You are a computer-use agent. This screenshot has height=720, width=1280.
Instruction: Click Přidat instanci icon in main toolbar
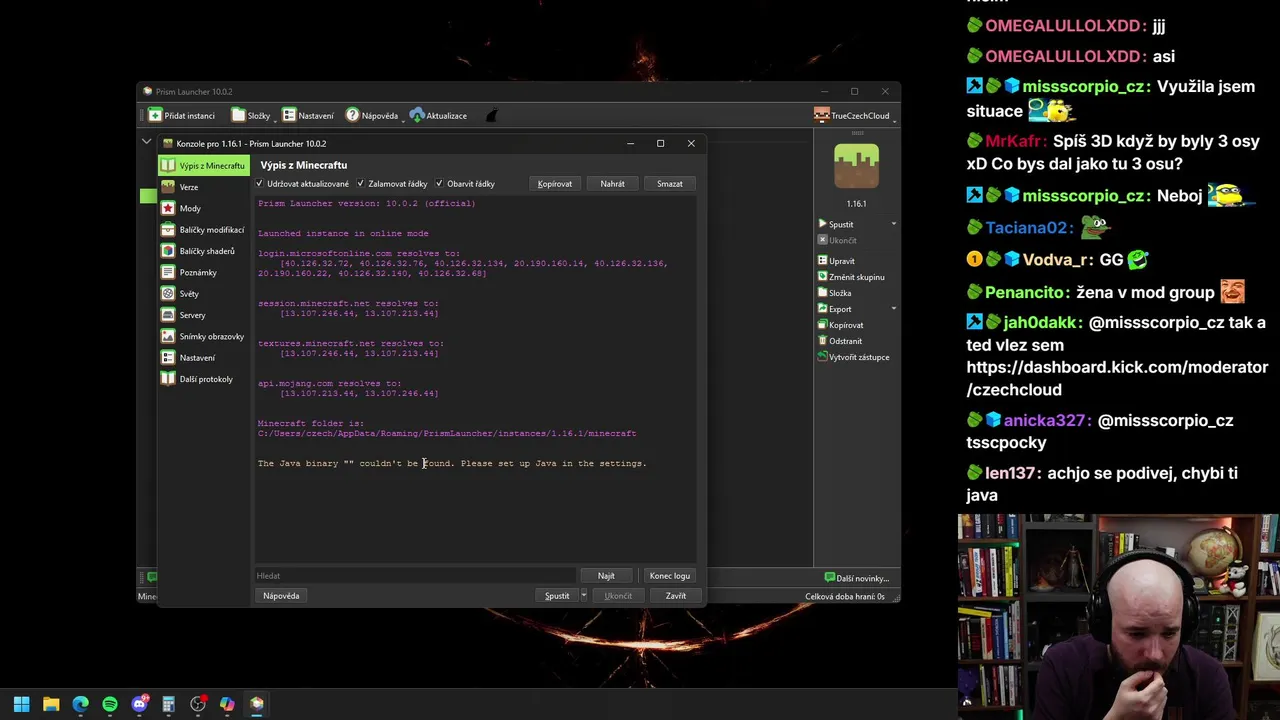pos(156,116)
